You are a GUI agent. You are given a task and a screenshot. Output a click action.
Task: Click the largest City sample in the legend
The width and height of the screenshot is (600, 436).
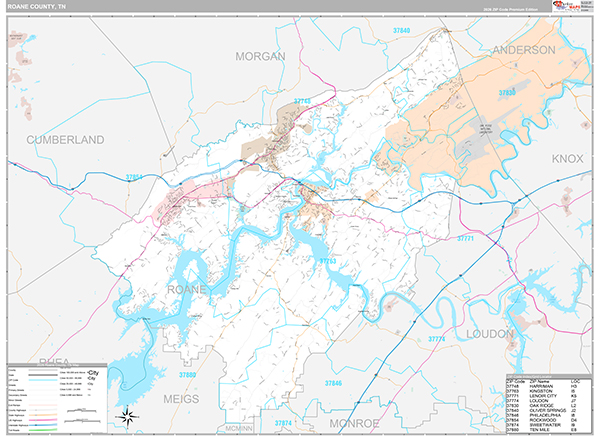pos(93,373)
